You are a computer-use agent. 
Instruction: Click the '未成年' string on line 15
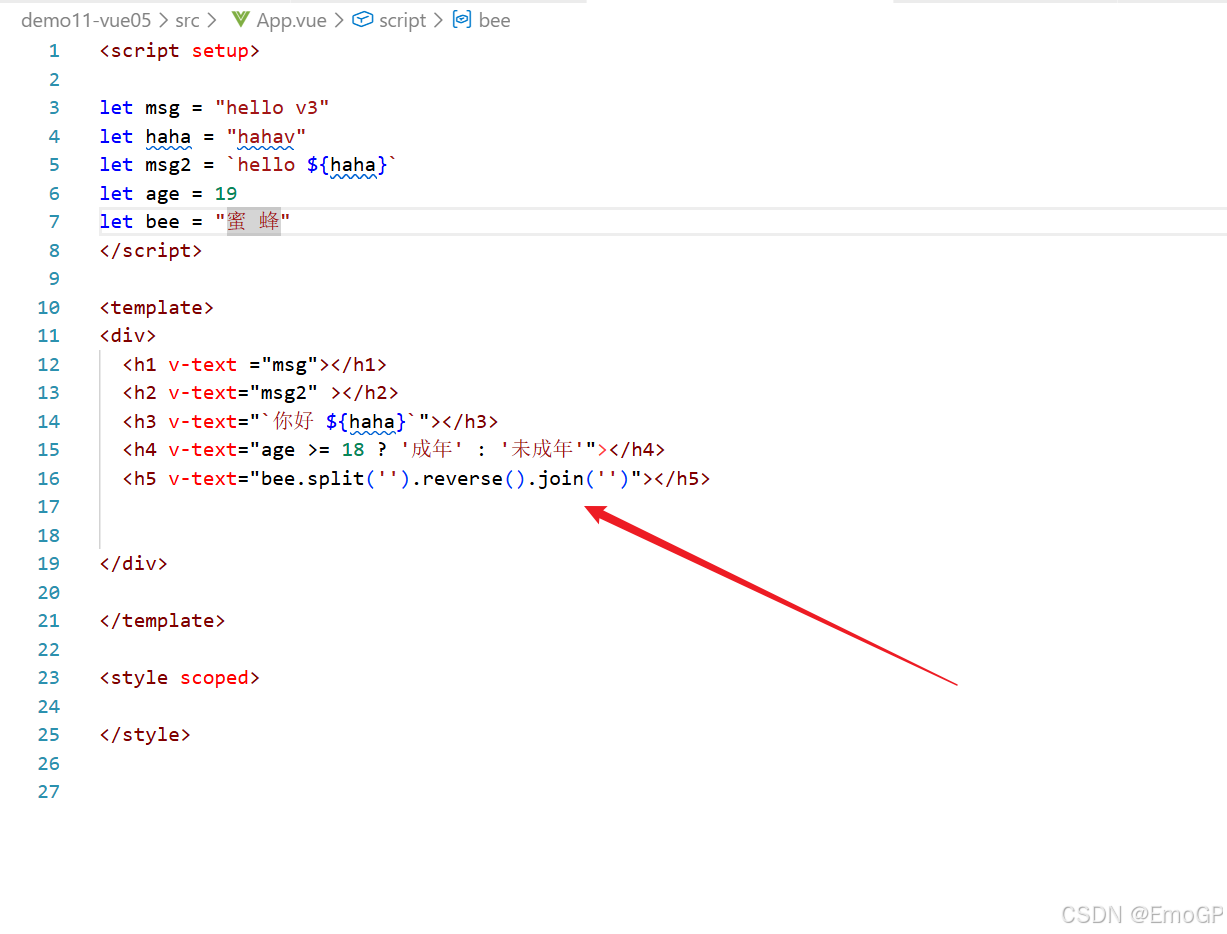[542, 450]
